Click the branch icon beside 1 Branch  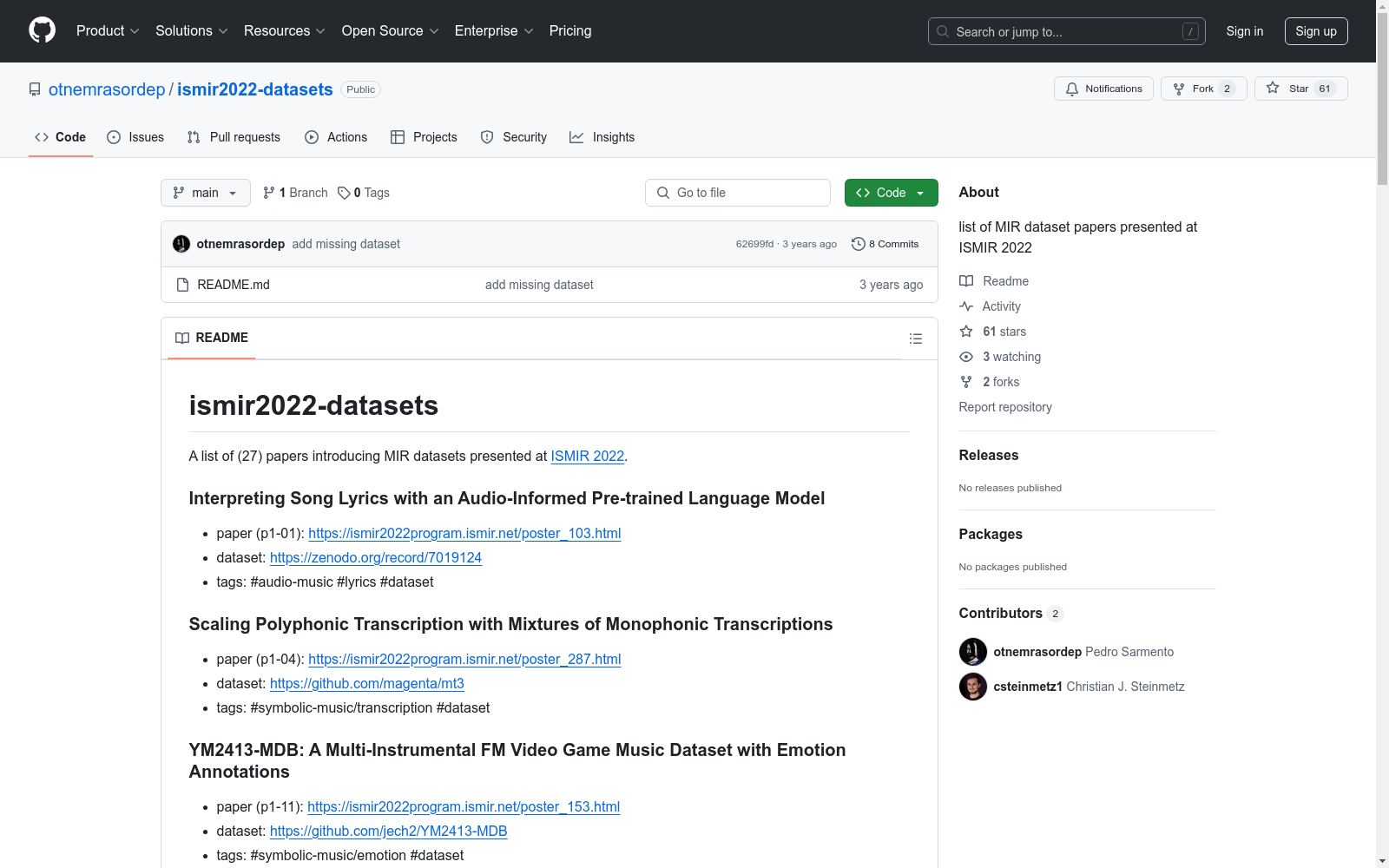click(269, 193)
